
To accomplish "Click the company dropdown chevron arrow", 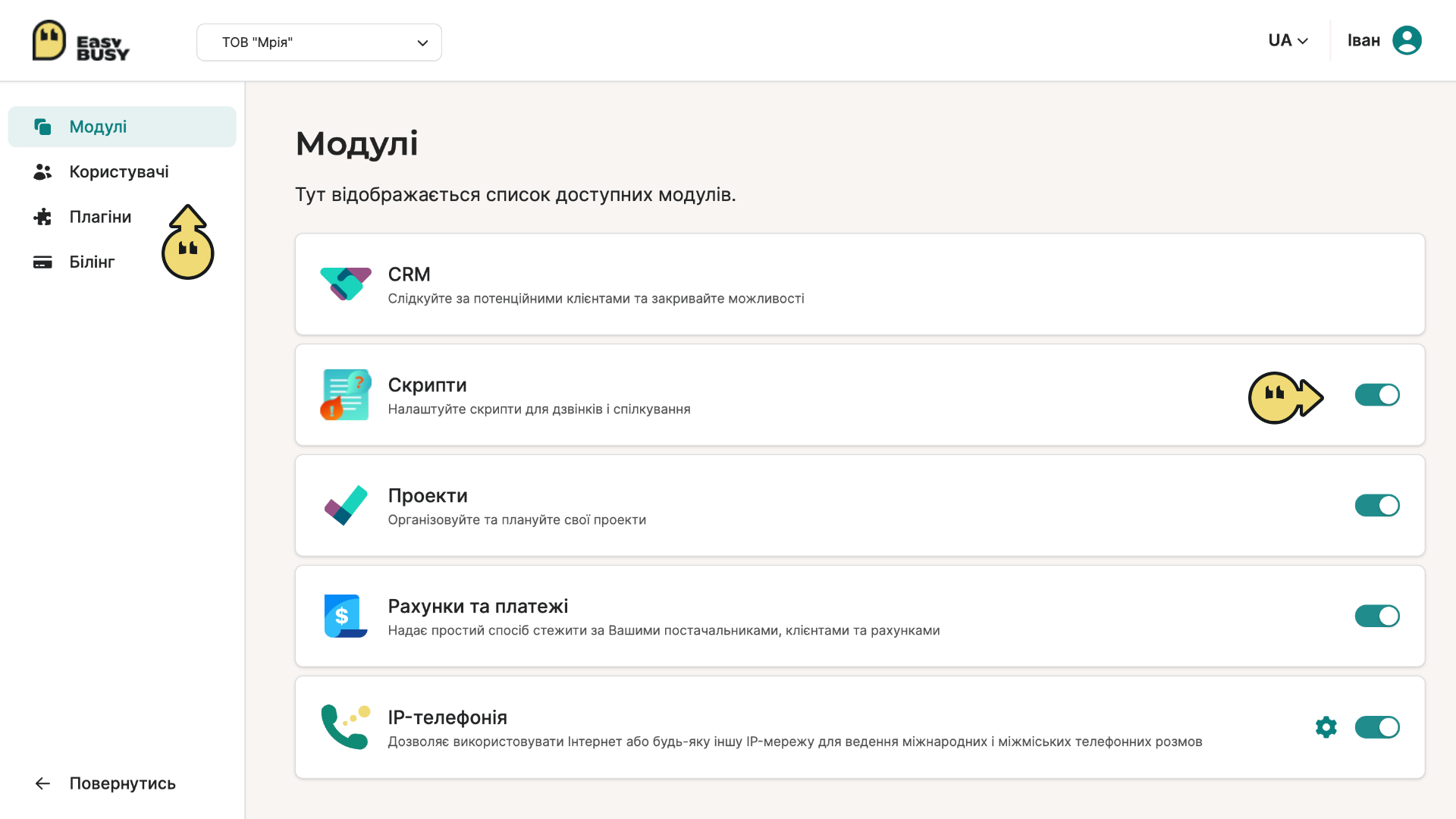I will tap(422, 43).
